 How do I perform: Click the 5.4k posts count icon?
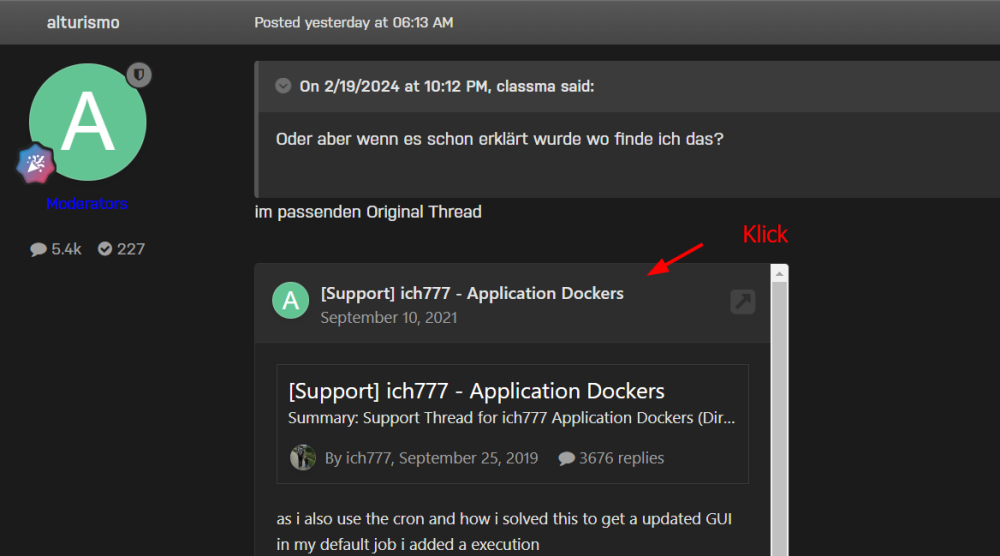tap(38, 249)
